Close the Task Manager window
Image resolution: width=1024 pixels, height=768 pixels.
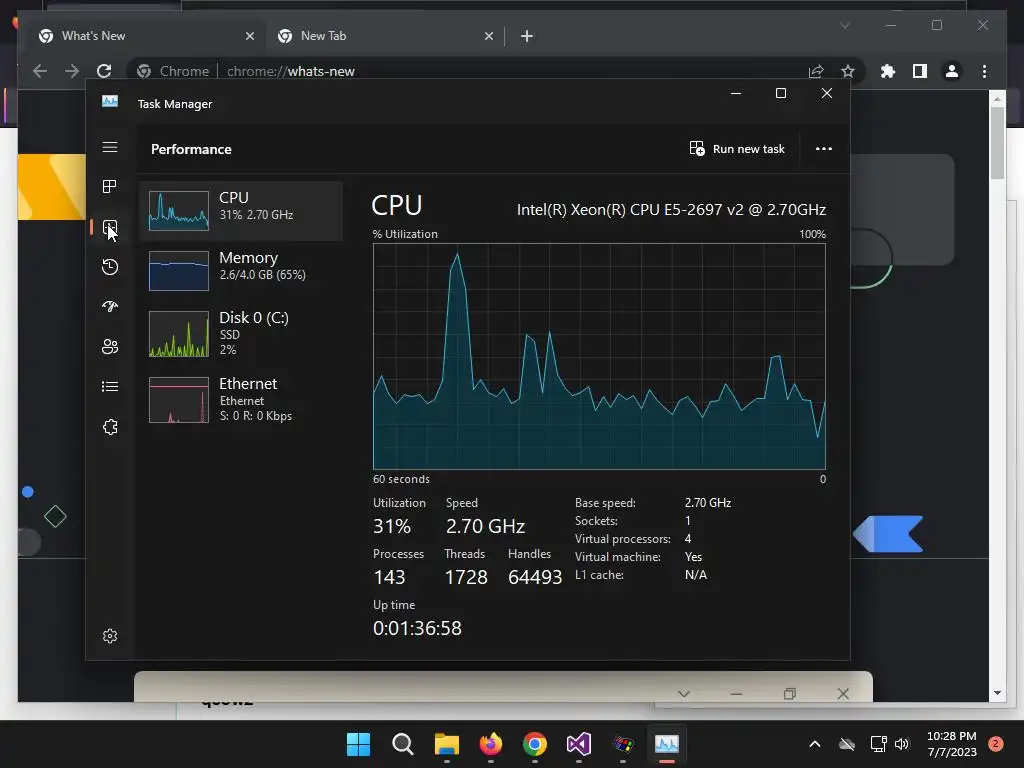pyautogui.click(x=827, y=93)
